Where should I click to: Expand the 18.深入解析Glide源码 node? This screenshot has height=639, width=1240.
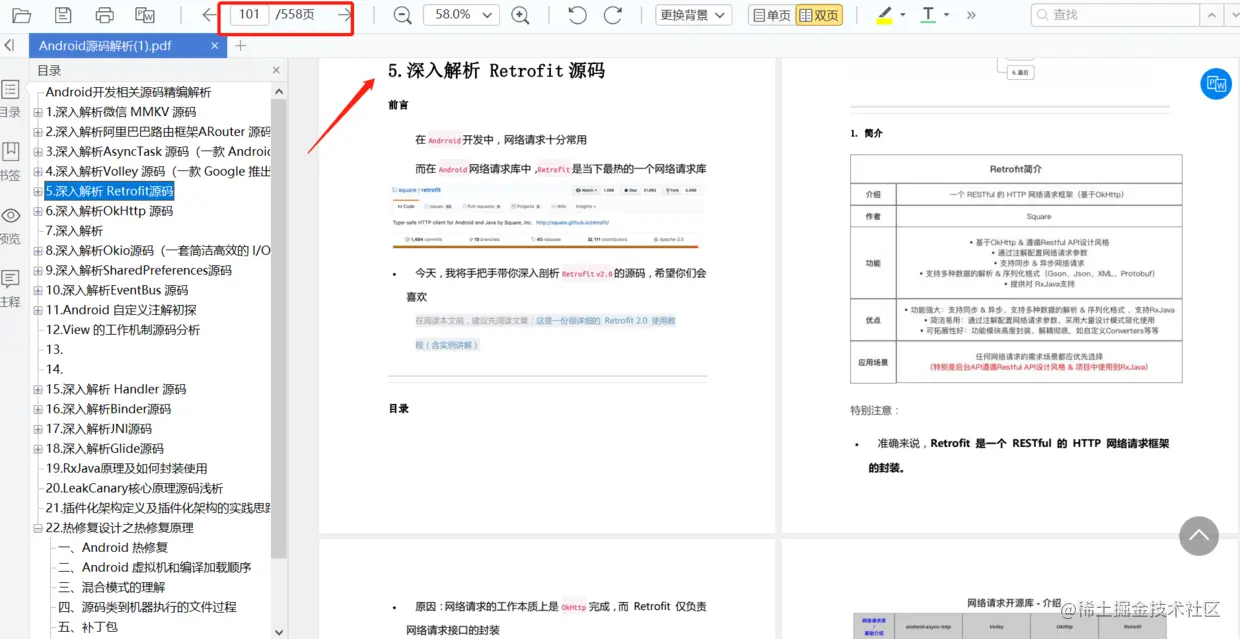pyautogui.click(x=38, y=449)
